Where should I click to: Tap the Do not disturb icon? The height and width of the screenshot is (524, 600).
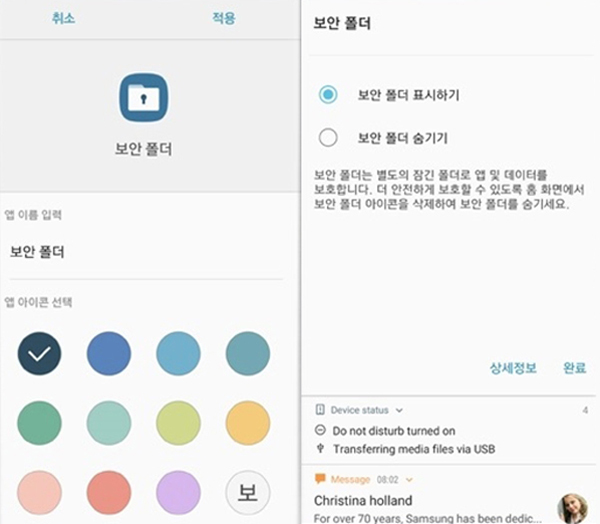coord(320,430)
